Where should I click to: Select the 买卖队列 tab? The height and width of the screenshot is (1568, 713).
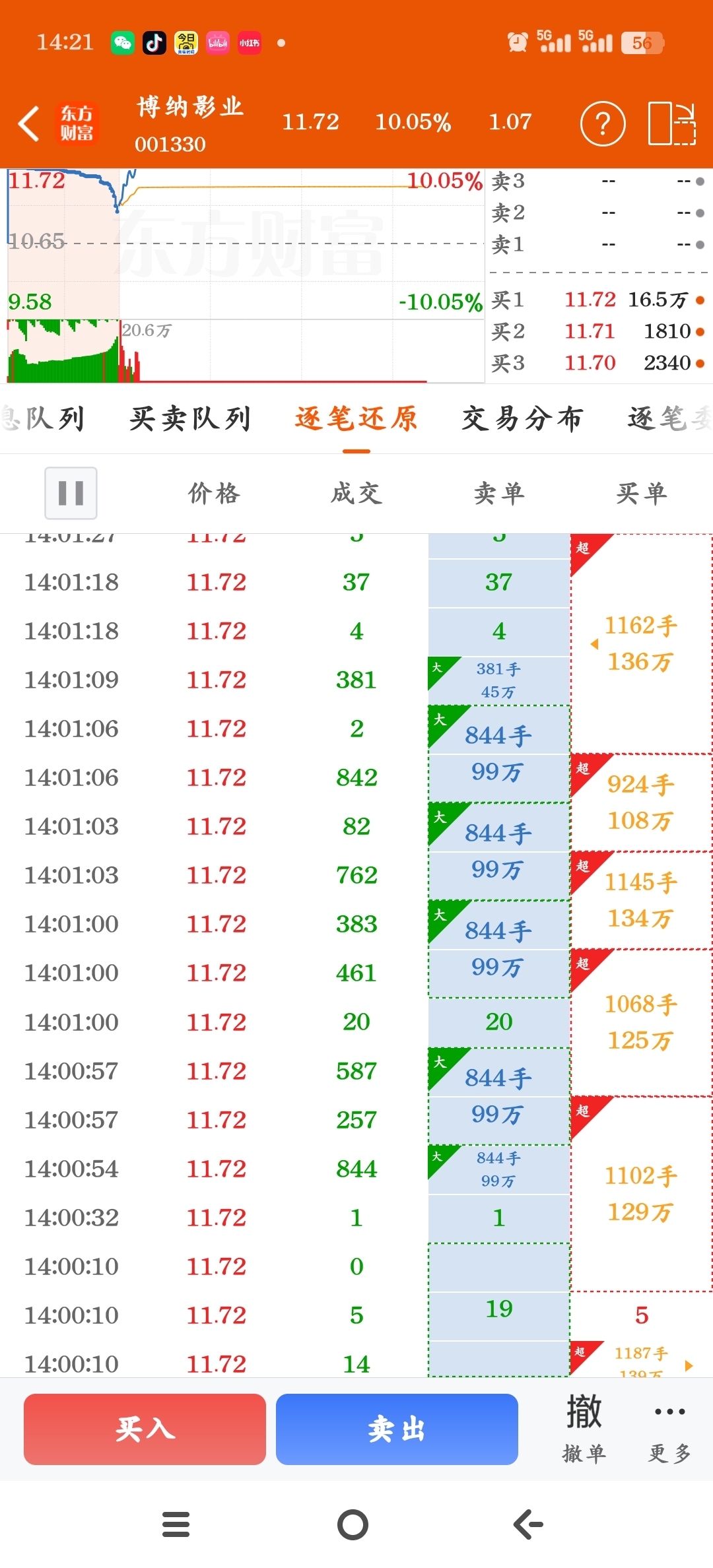tap(190, 418)
